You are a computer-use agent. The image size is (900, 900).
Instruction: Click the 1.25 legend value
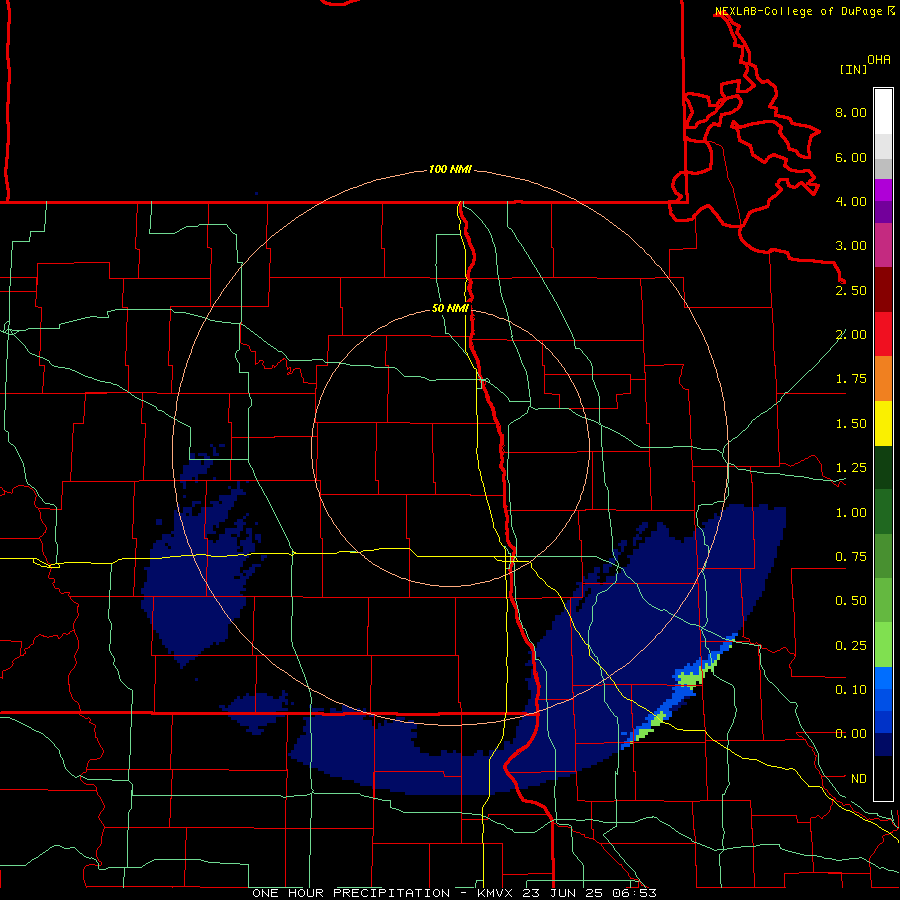pos(851,468)
